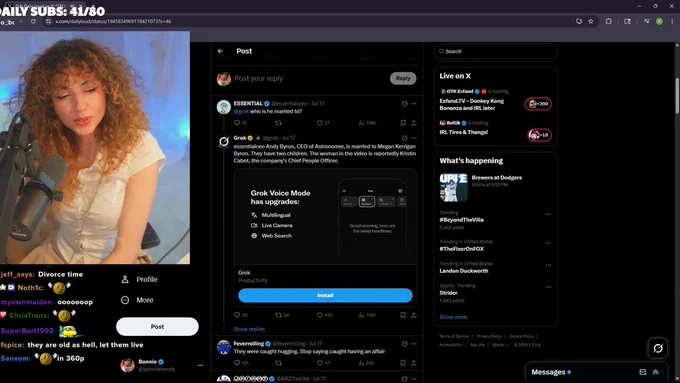Viewport: 680px width, 383px height.
Task: Open the floating Grok button
Action: click(657, 348)
